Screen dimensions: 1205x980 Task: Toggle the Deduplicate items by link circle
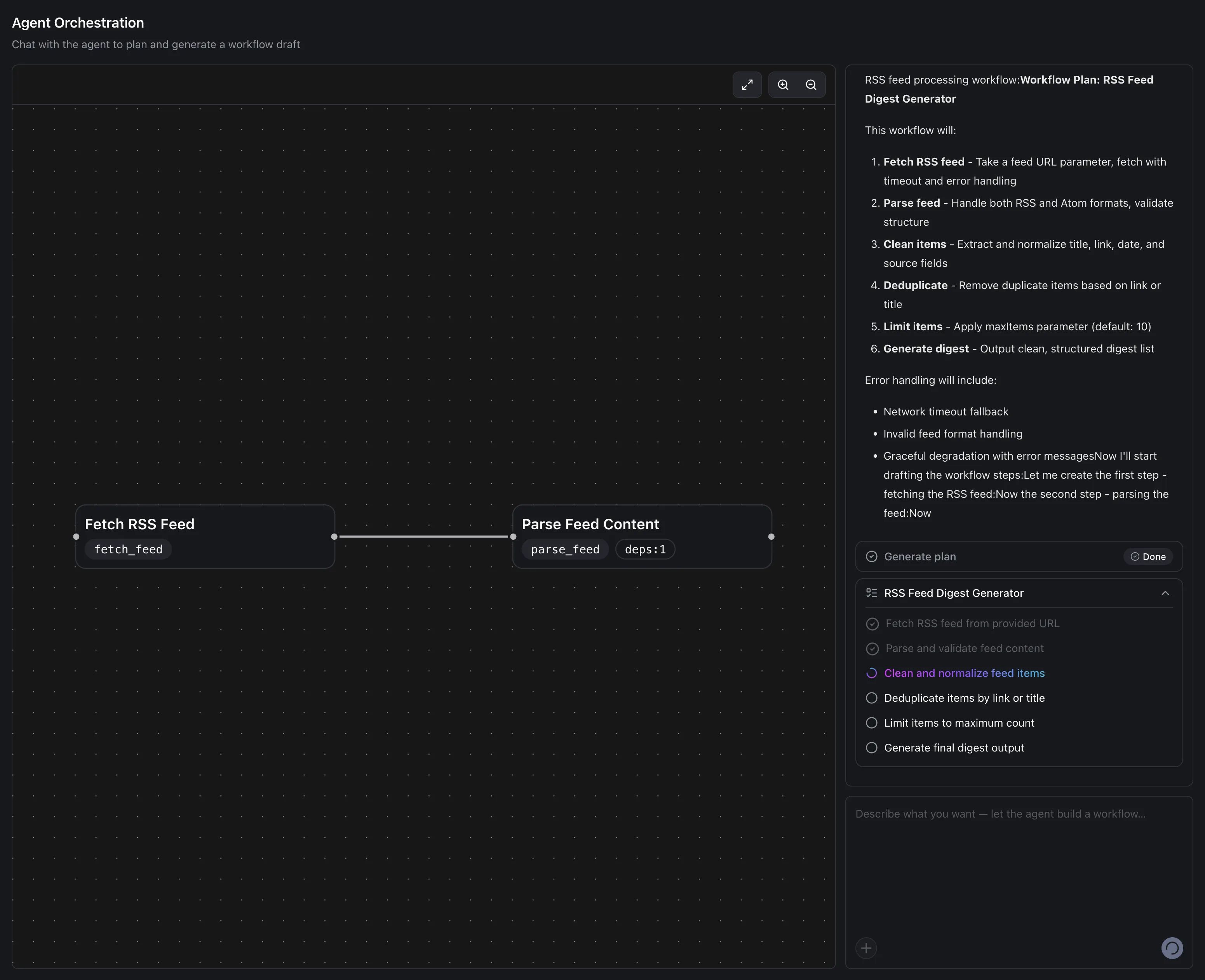[x=871, y=698]
